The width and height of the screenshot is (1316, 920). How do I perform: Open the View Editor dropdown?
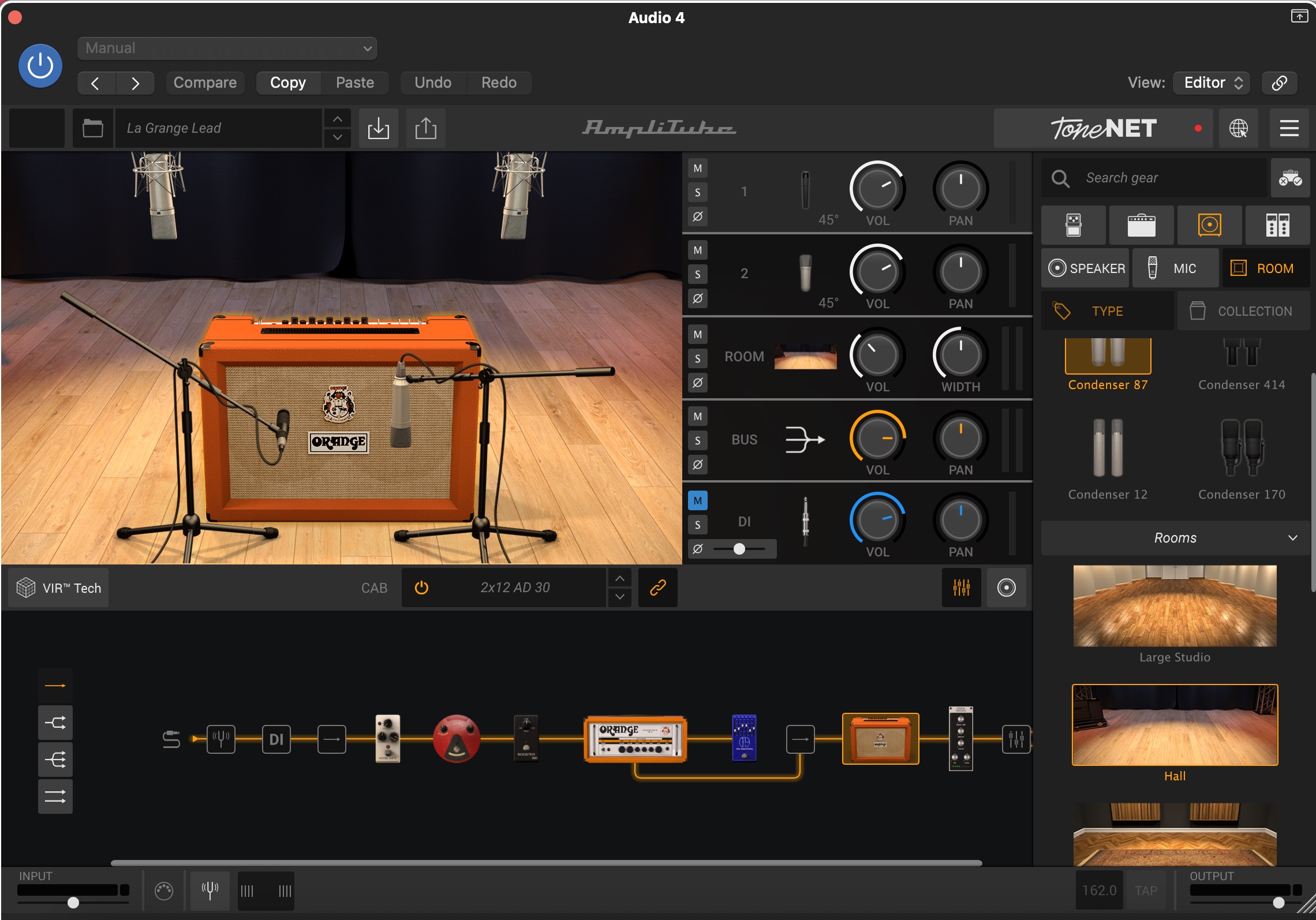pyautogui.click(x=1212, y=83)
